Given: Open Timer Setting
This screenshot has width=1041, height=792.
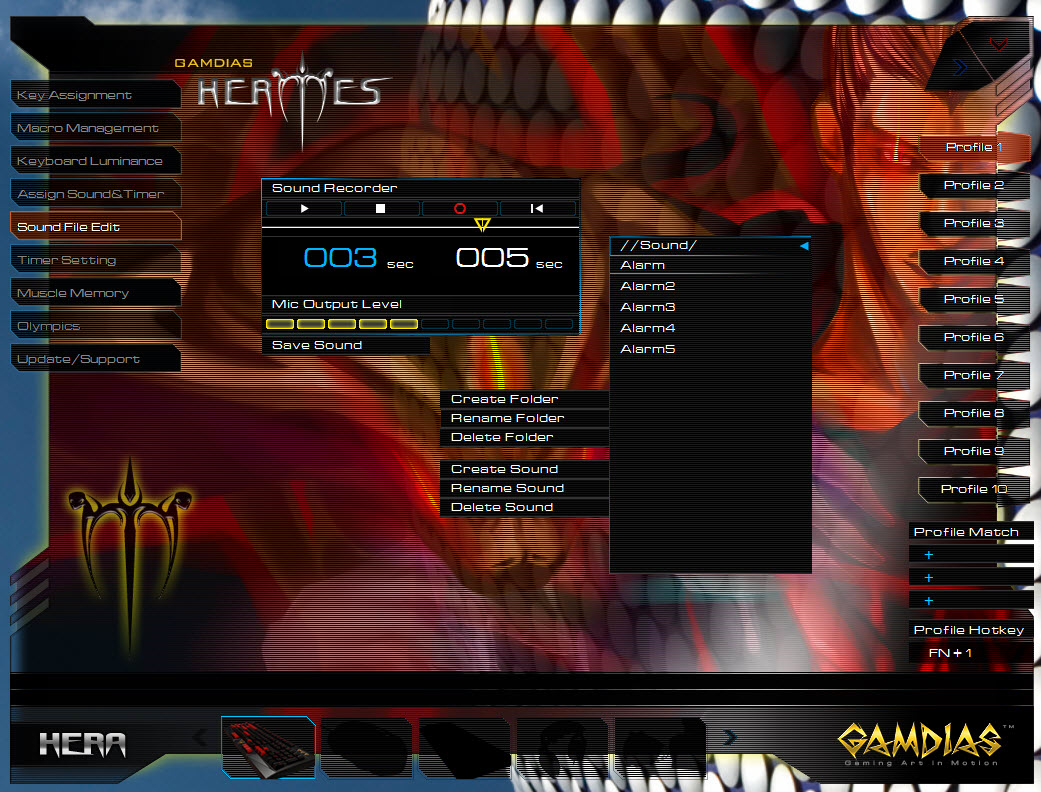Looking at the screenshot, I should click(96, 260).
